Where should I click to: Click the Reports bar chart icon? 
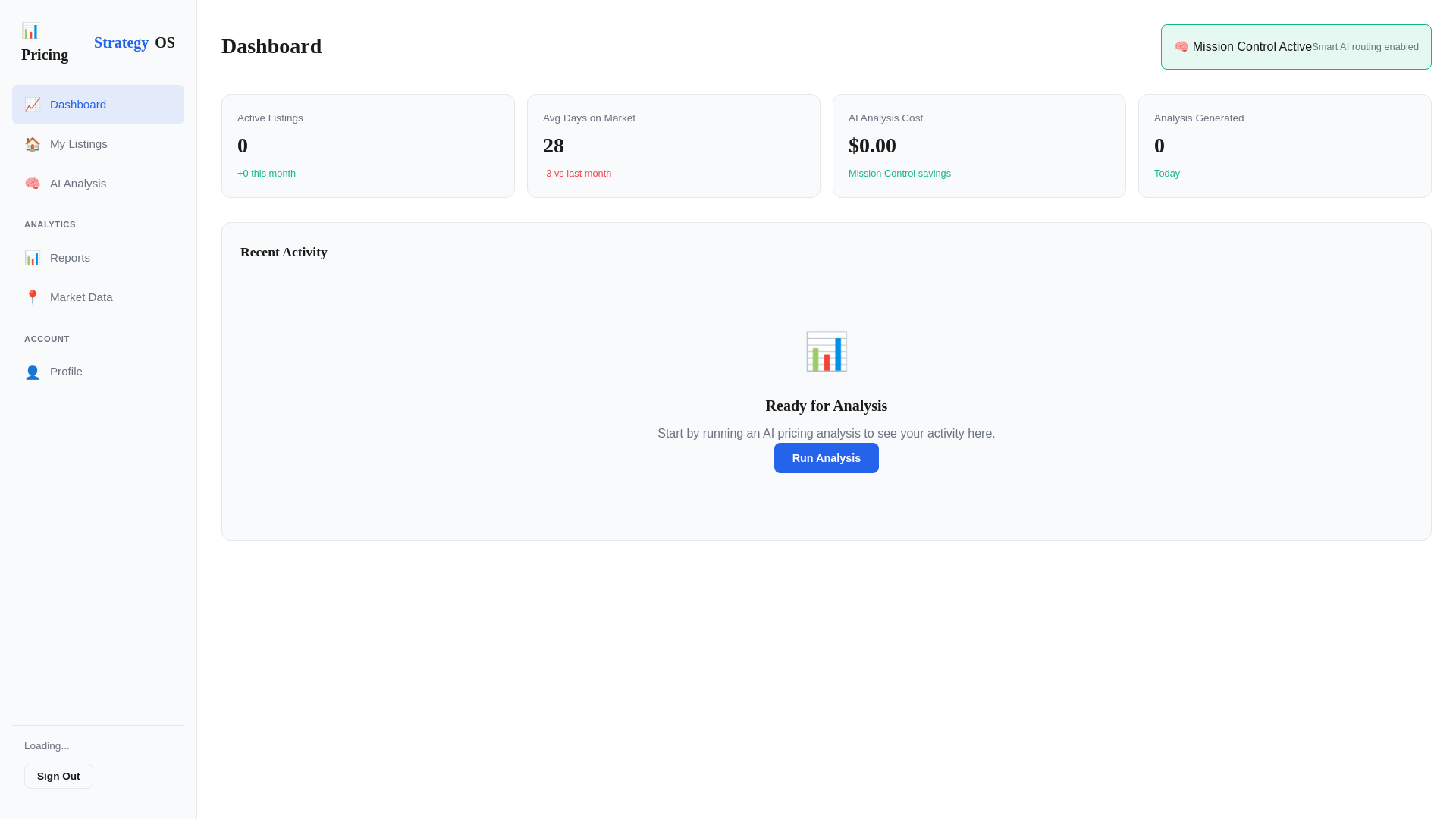[32, 258]
